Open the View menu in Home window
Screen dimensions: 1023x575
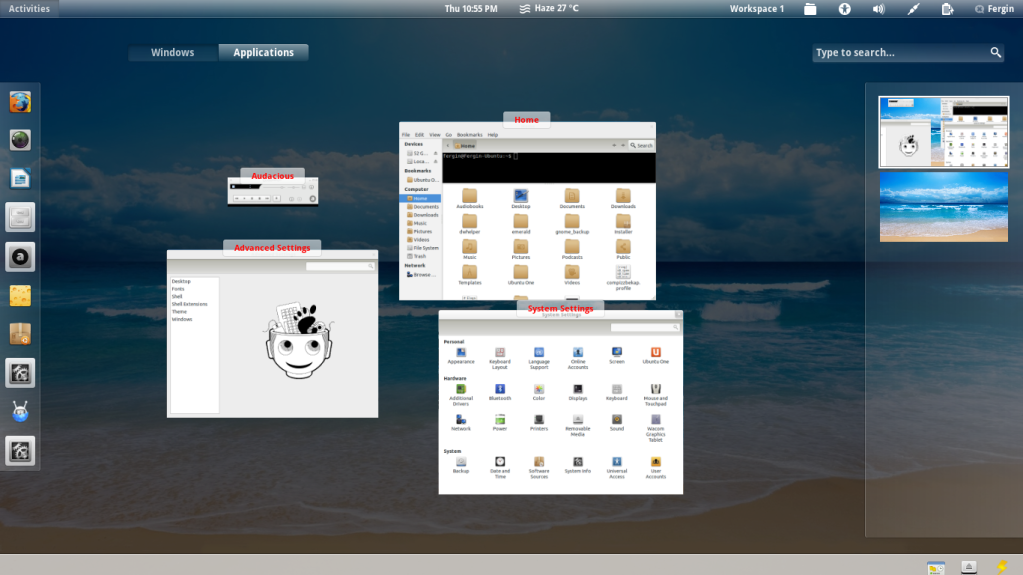point(435,134)
